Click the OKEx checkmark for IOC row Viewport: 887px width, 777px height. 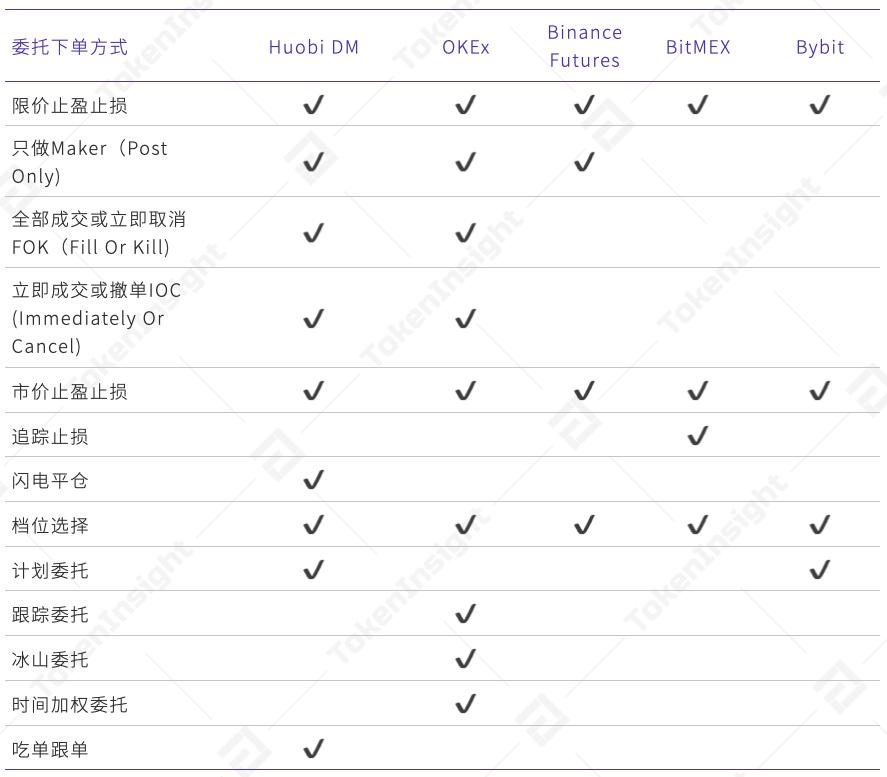click(465, 318)
